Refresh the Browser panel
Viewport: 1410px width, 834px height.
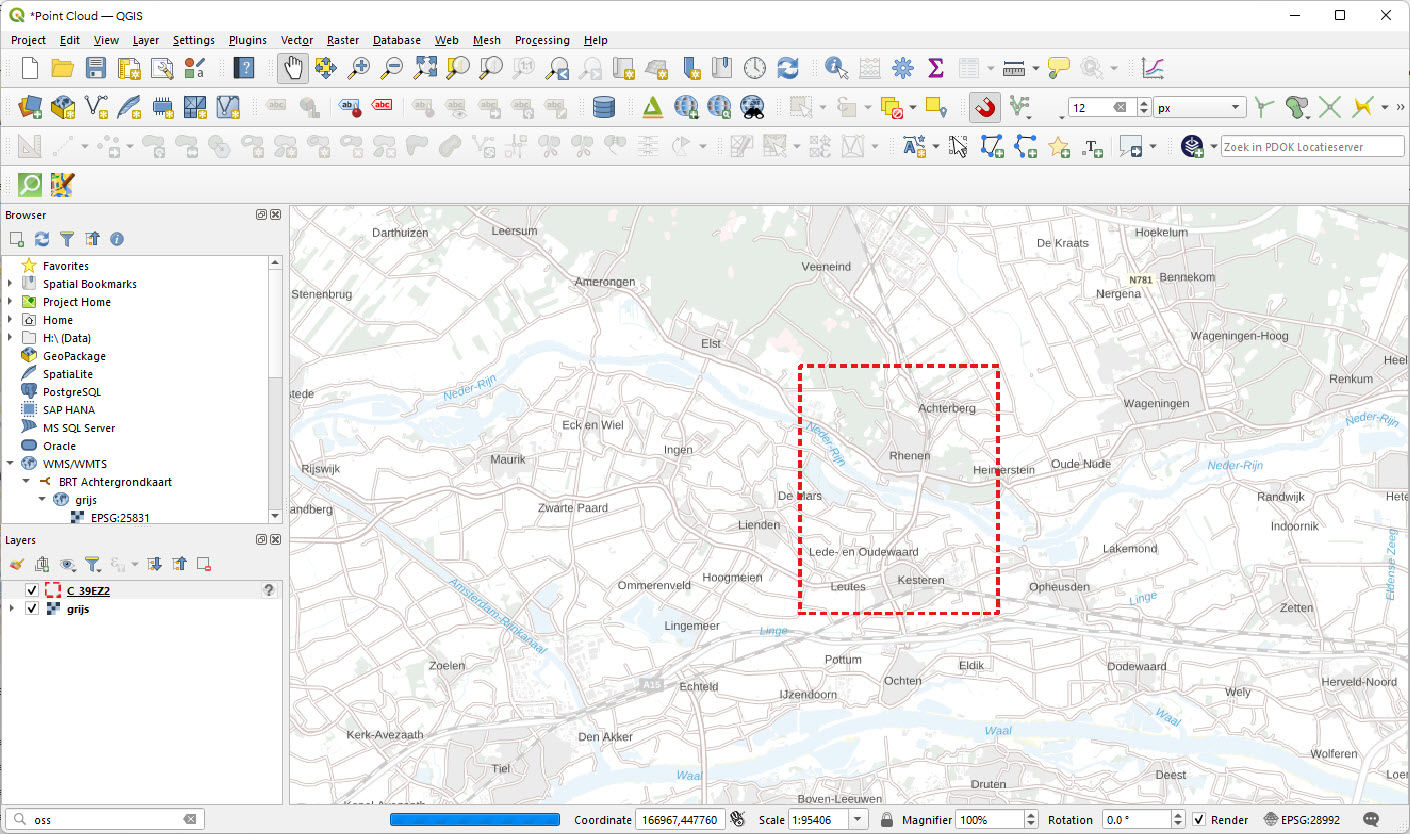40,239
